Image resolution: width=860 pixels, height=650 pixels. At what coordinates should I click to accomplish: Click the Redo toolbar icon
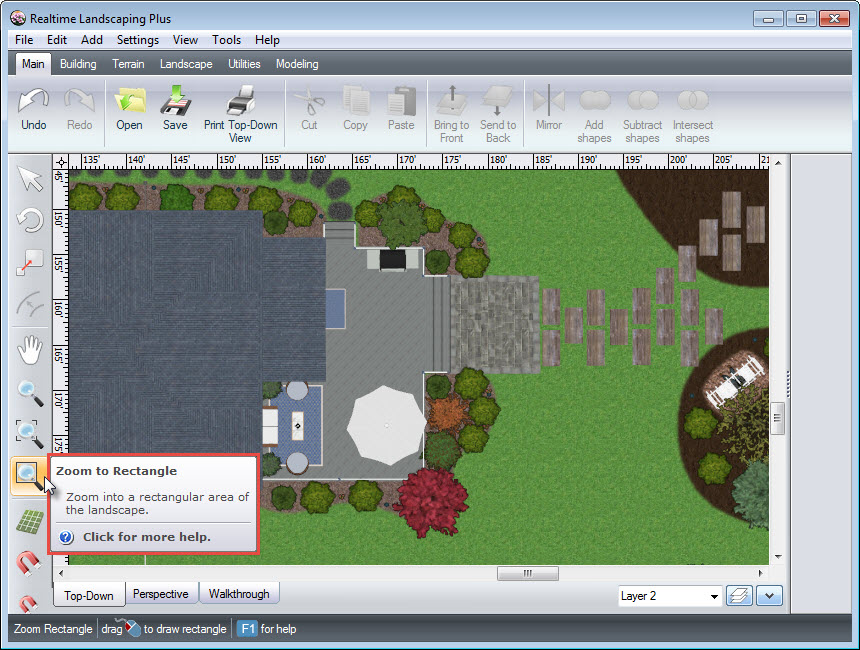(x=80, y=101)
